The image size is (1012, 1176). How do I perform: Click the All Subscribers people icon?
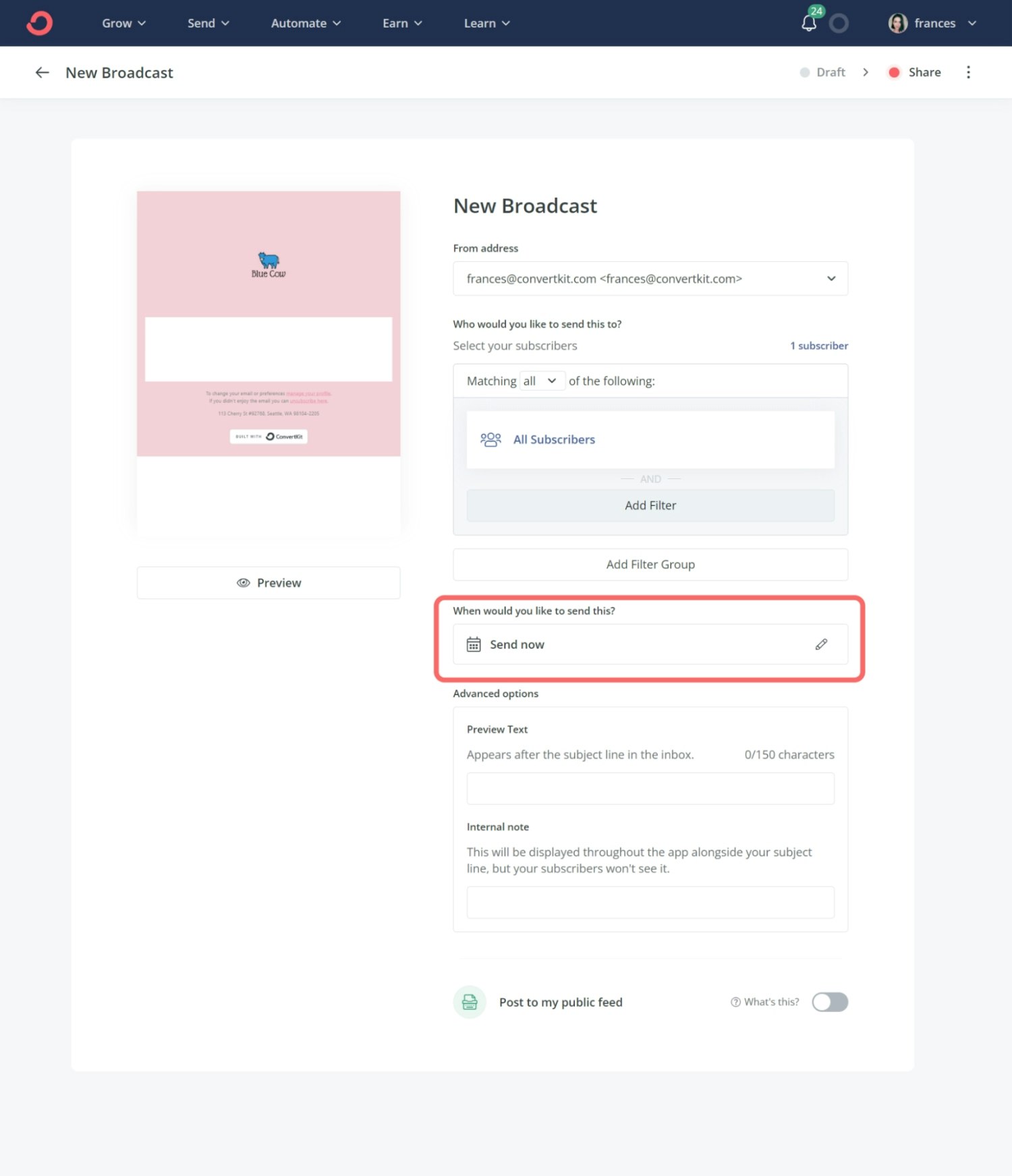click(x=490, y=440)
